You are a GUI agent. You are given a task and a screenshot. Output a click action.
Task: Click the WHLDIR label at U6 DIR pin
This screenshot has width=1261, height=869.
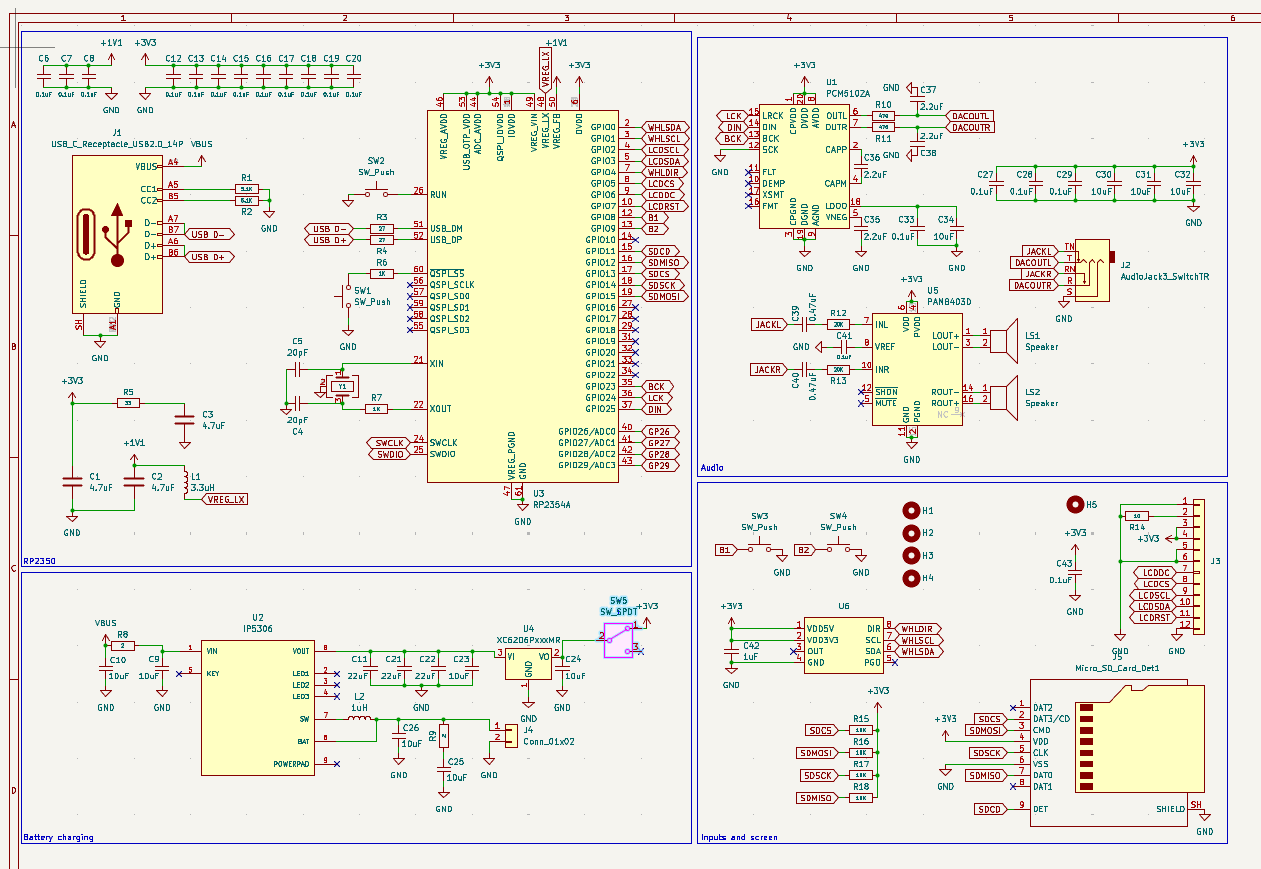[919, 629]
